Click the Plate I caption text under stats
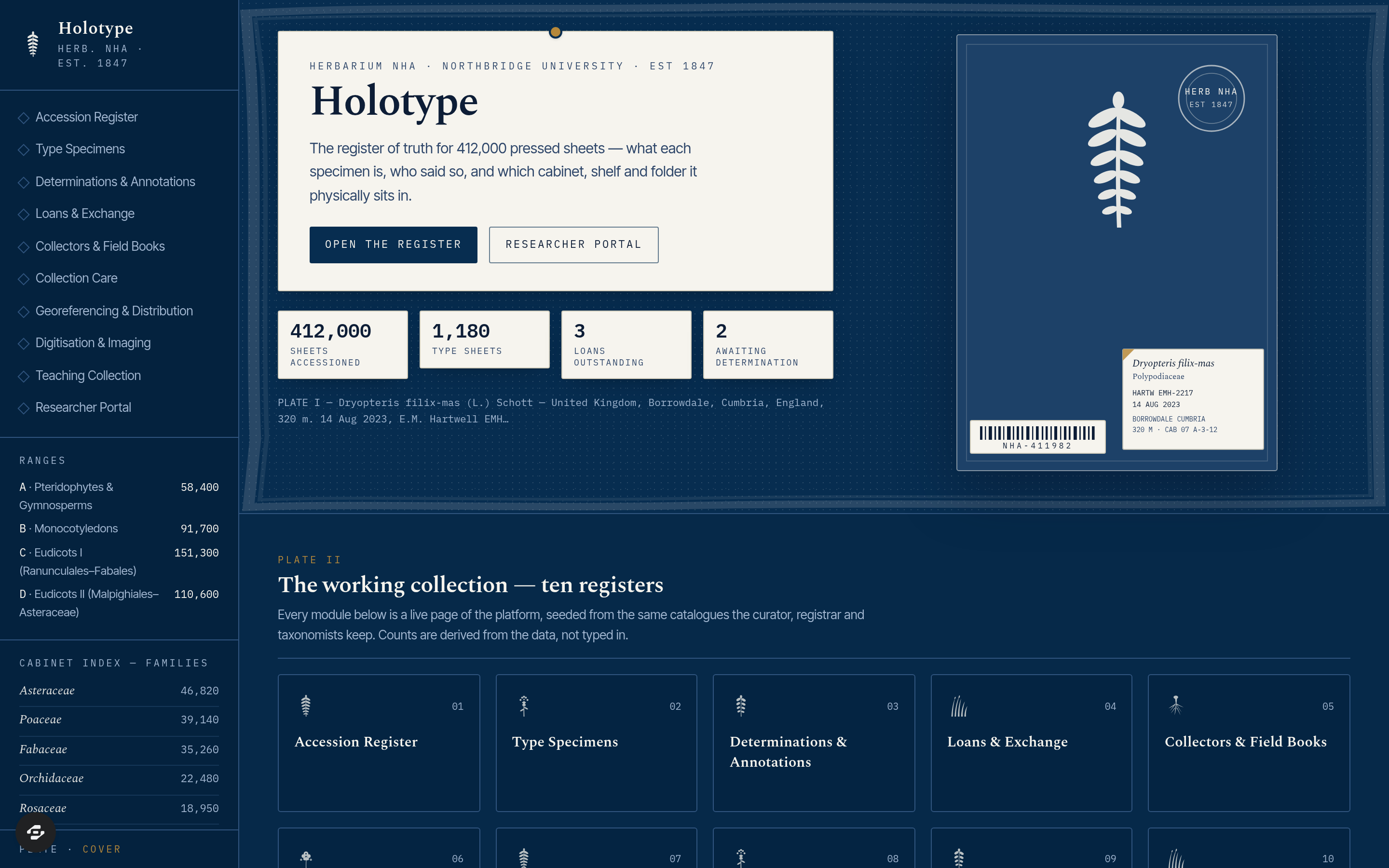Screen dimensions: 1389x868 pyautogui.click(x=551, y=411)
